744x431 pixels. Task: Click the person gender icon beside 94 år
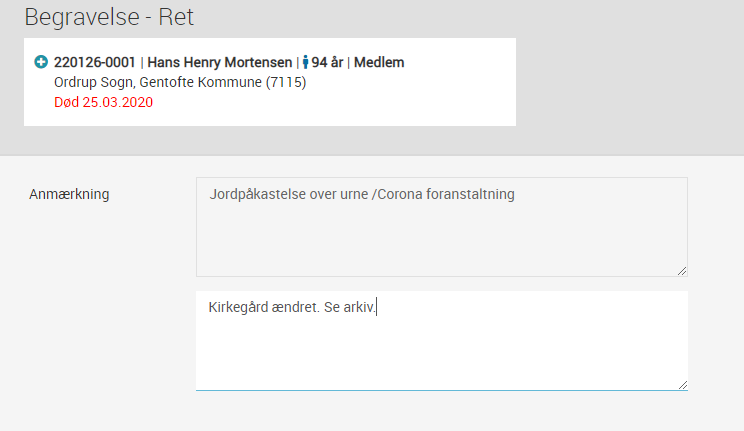[306, 62]
